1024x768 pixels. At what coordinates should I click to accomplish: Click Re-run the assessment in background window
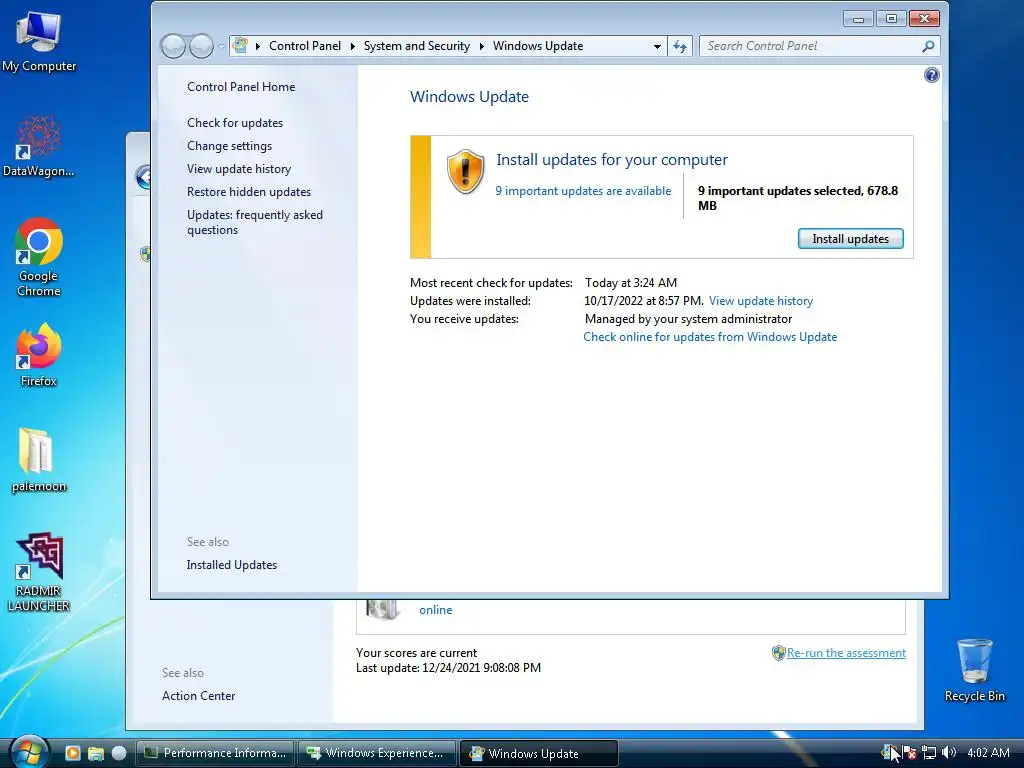tap(846, 653)
